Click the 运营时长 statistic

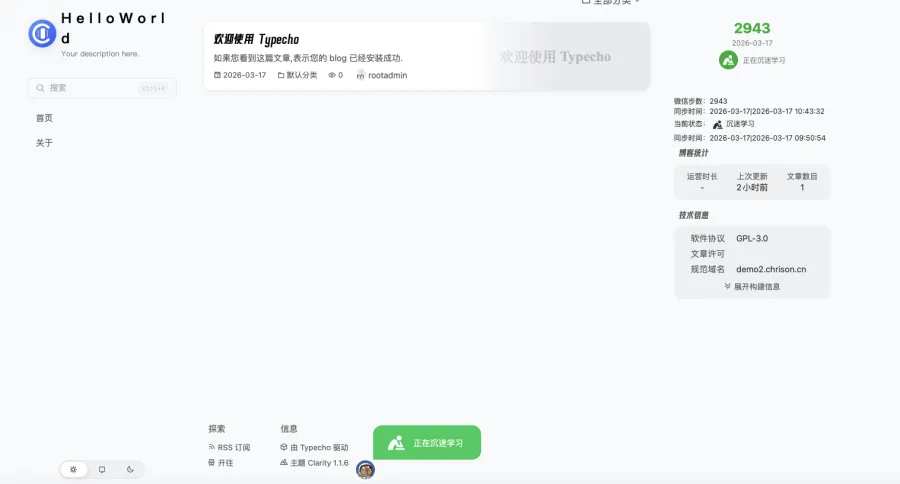pyautogui.click(x=702, y=182)
